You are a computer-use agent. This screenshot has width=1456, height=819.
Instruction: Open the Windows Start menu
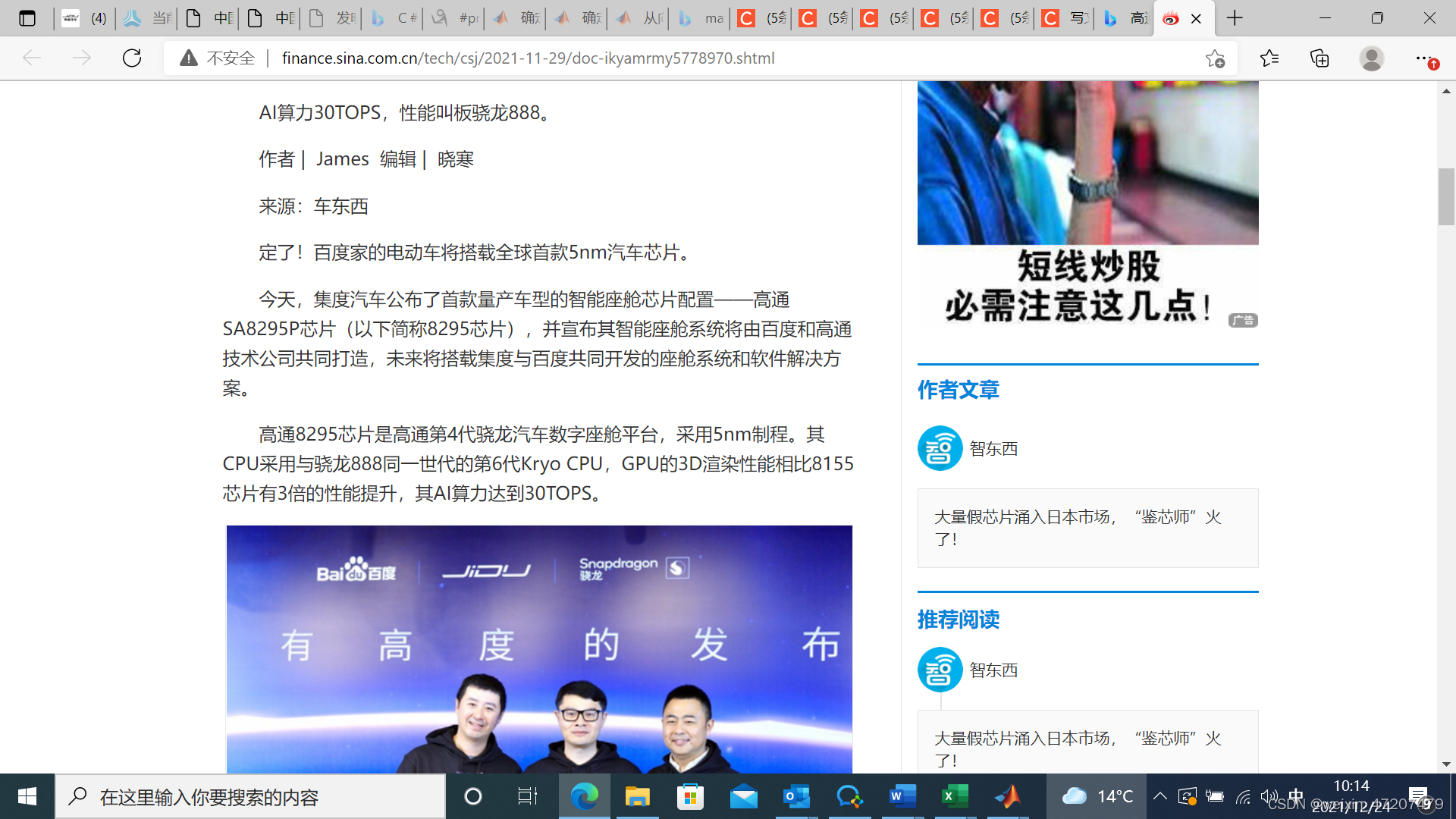click(27, 796)
